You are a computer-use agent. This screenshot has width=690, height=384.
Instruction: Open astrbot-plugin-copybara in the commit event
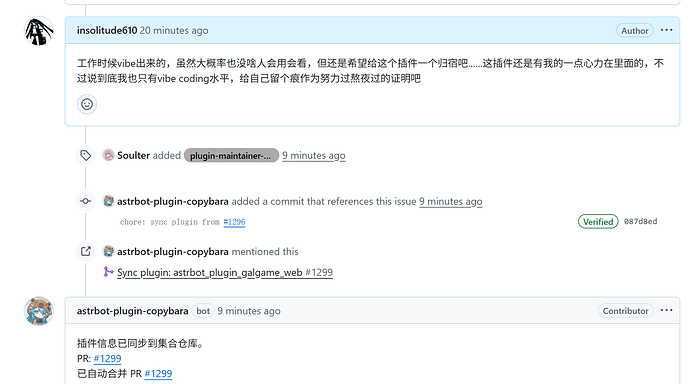click(x=172, y=201)
